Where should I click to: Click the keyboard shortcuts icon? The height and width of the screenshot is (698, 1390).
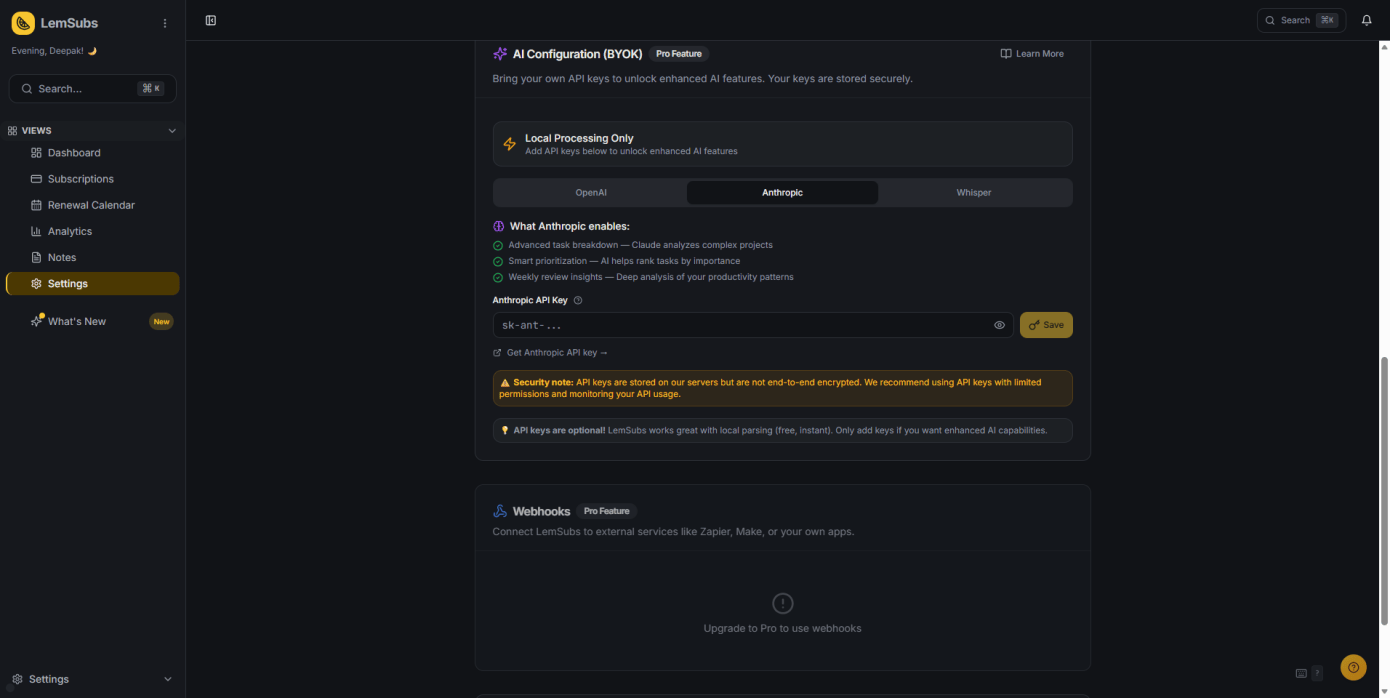click(1301, 673)
